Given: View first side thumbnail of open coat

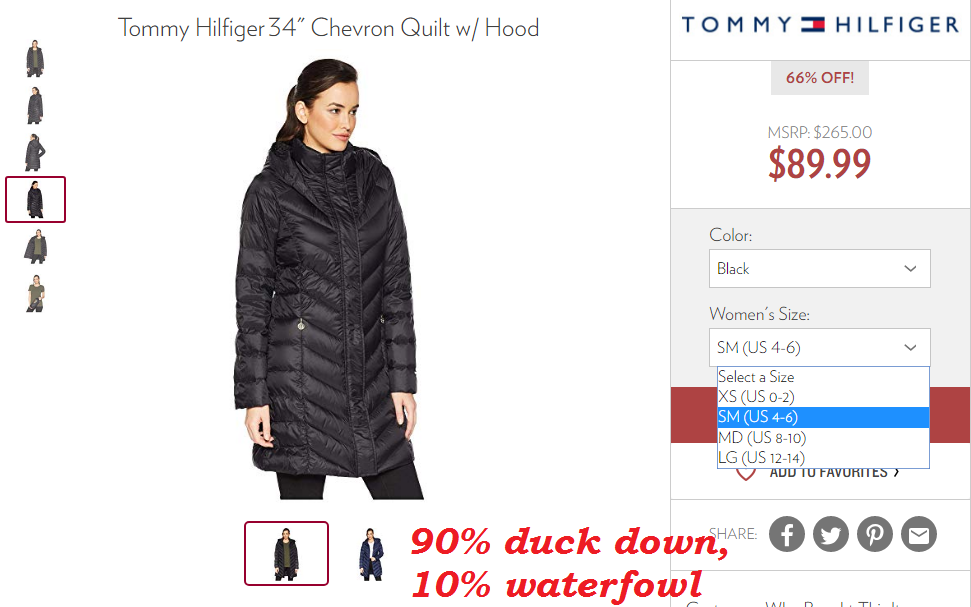Looking at the screenshot, I should click(x=35, y=58).
